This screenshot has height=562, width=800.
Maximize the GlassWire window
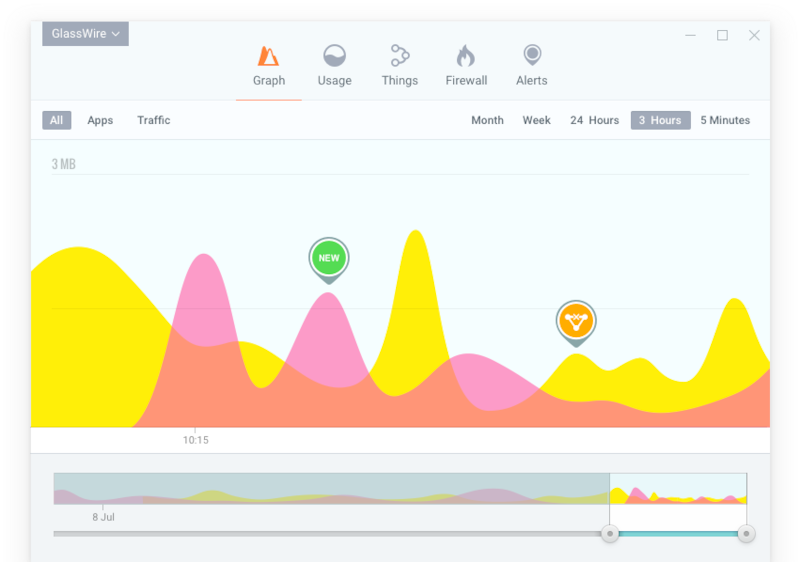point(722,35)
